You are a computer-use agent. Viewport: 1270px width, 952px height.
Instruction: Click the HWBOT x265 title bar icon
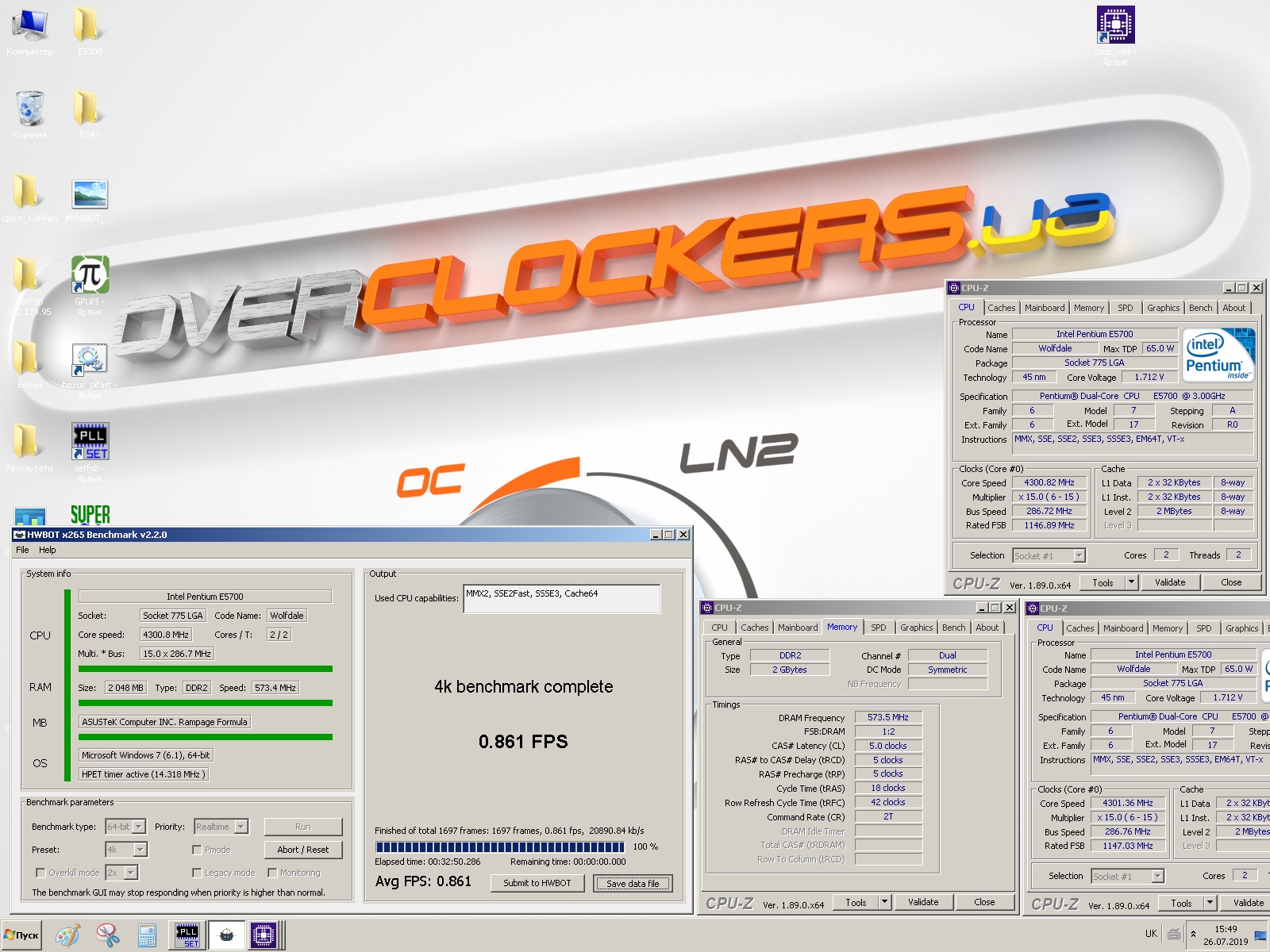click(x=20, y=535)
